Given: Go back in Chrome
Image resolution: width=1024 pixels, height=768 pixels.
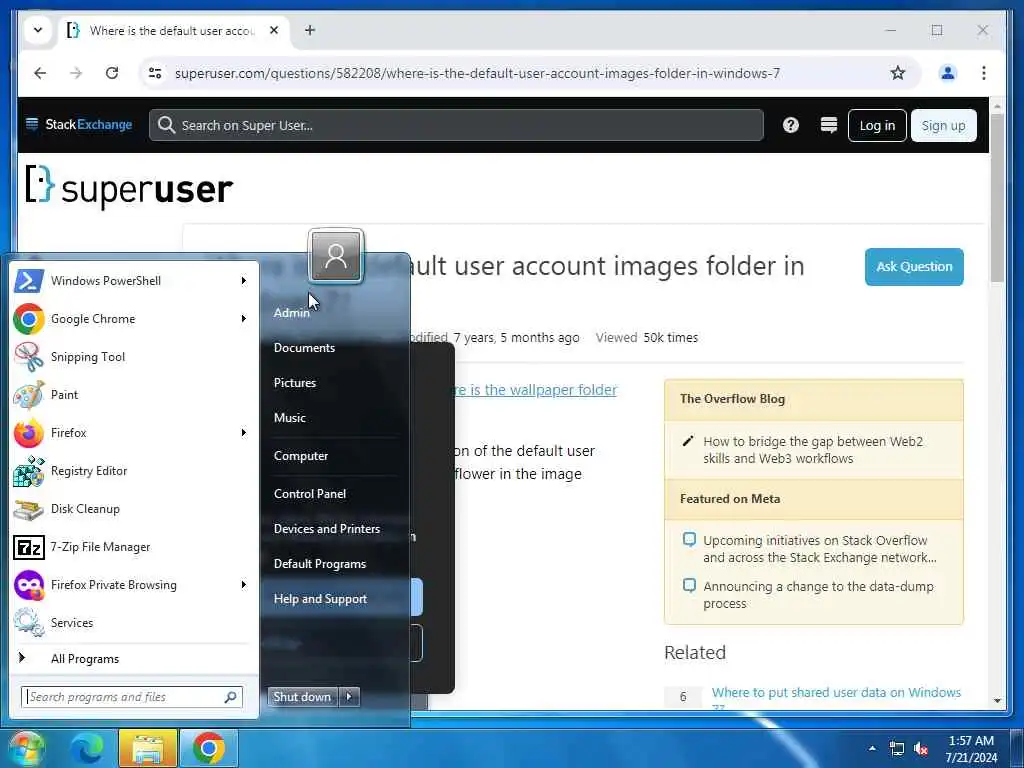Looking at the screenshot, I should (x=40, y=73).
